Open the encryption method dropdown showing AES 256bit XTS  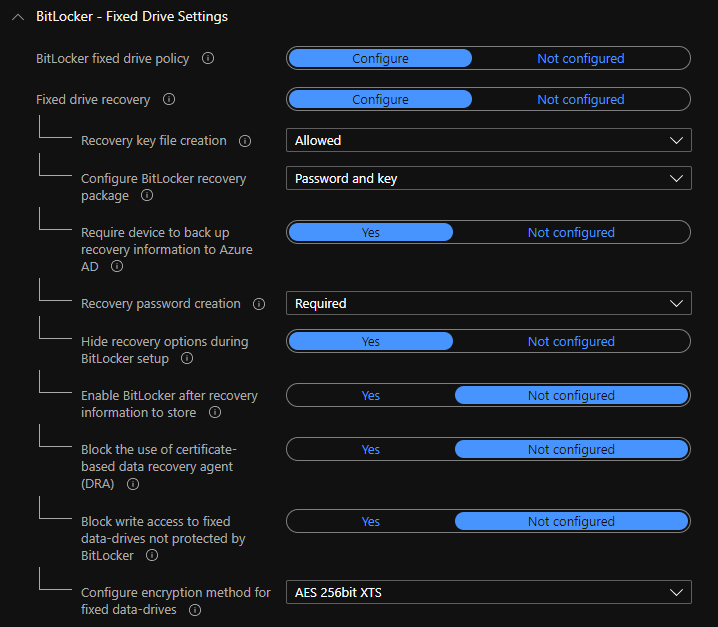(x=489, y=592)
